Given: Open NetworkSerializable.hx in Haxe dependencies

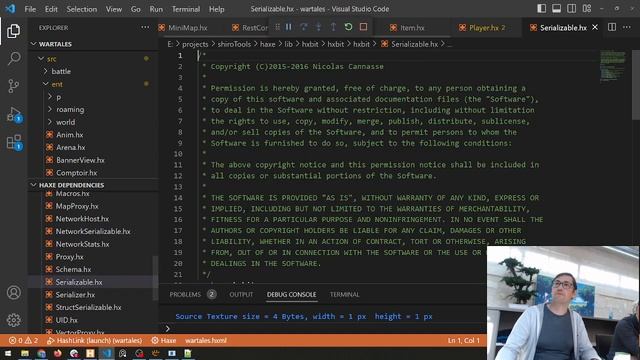Looking at the screenshot, I should (x=93, y=231).
